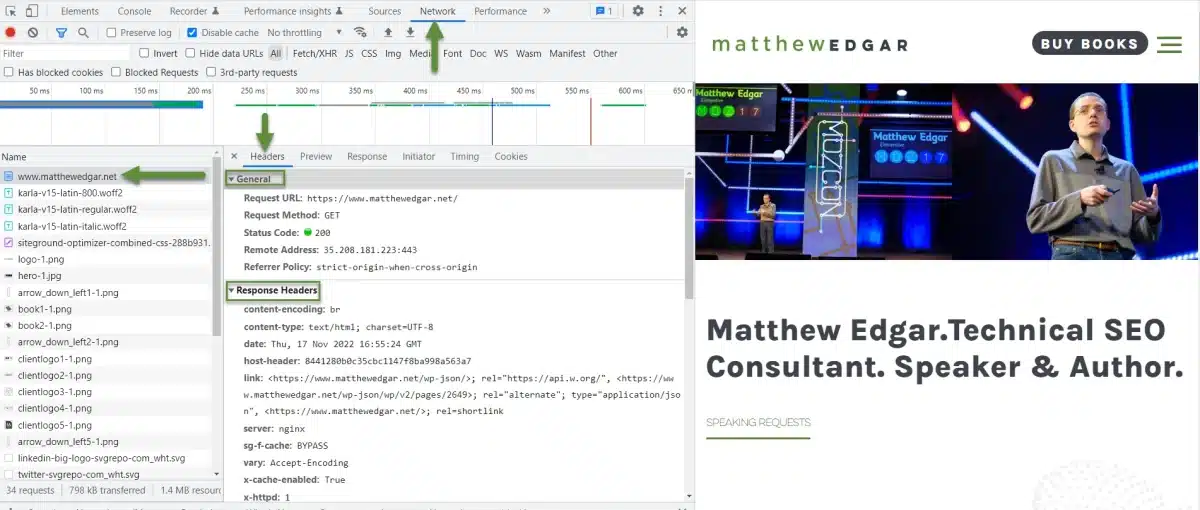Toggle the network filter funnel icon
This screenshot has height=510, width=1200.
(61, 32)
